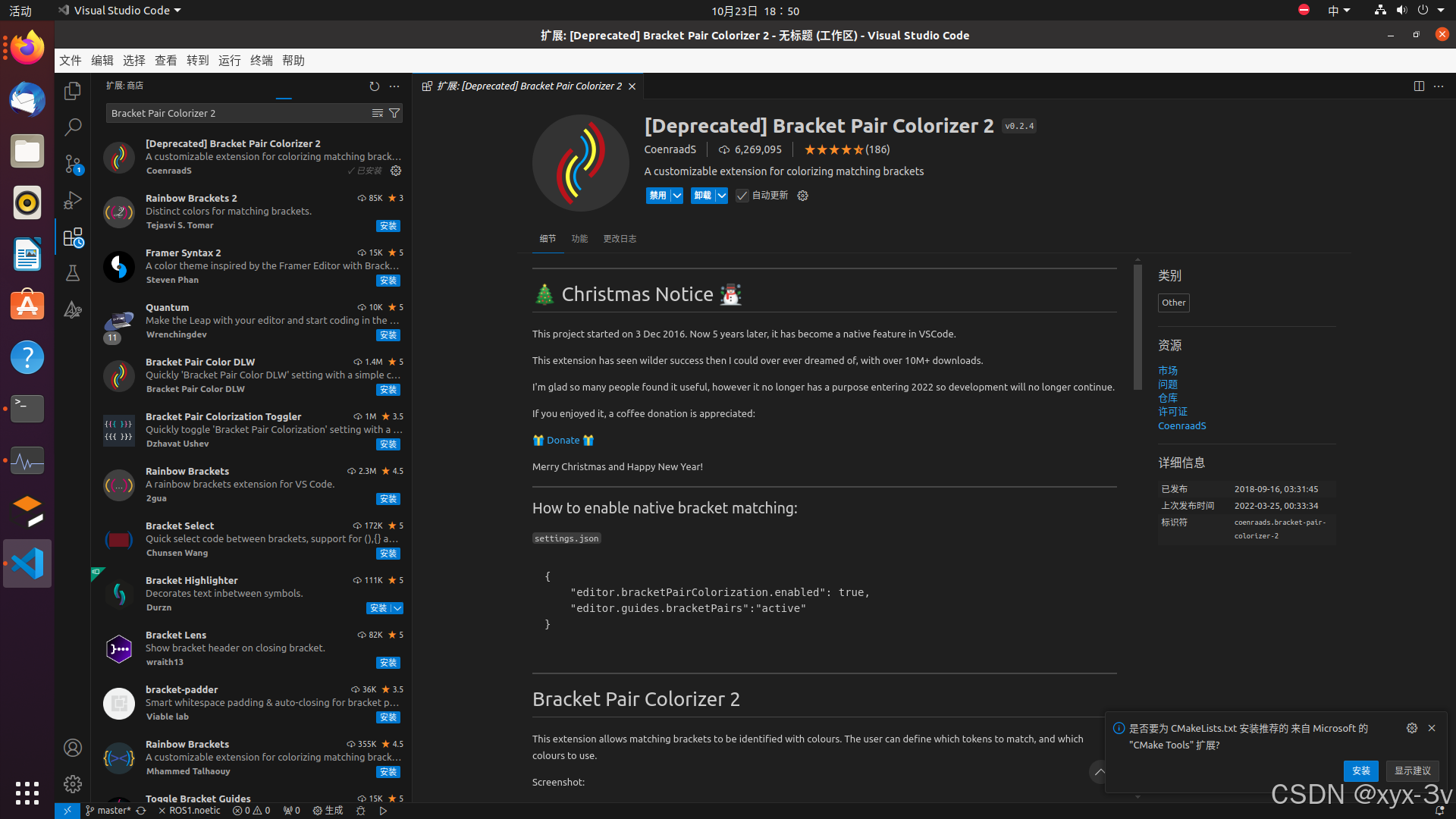Viewport: 1456px width, 819px height.
Task: Click the 禁用 disable button
Action: click(657, 196)
